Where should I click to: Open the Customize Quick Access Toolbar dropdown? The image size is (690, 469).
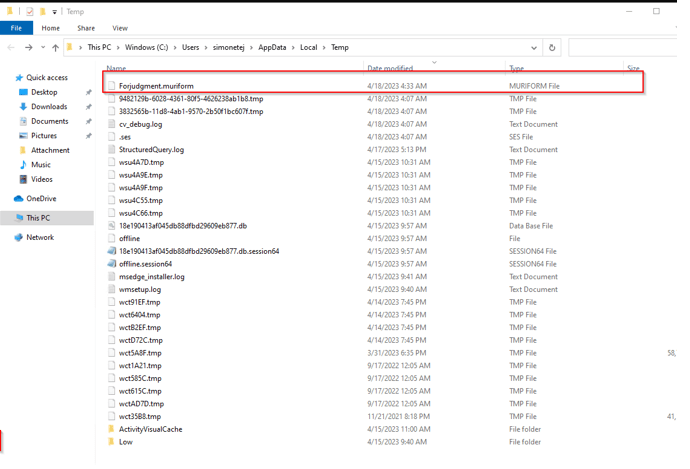[55, 12]
